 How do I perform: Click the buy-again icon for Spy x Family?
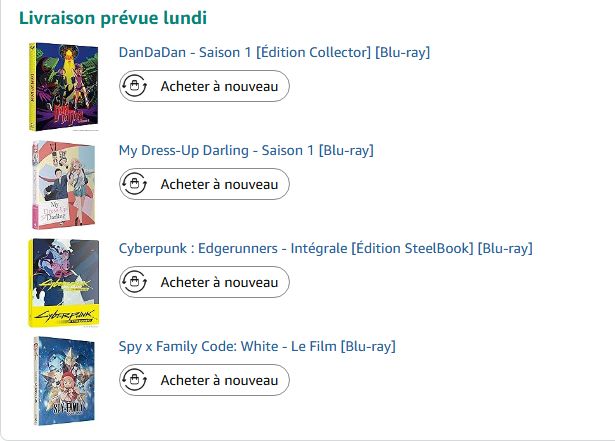click(x=134, y=381)
